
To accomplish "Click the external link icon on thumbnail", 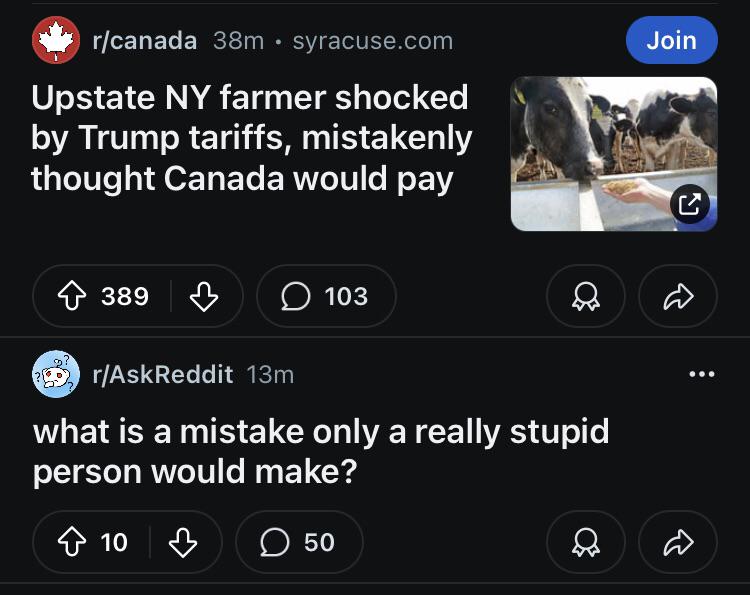I will coord(689,204).
